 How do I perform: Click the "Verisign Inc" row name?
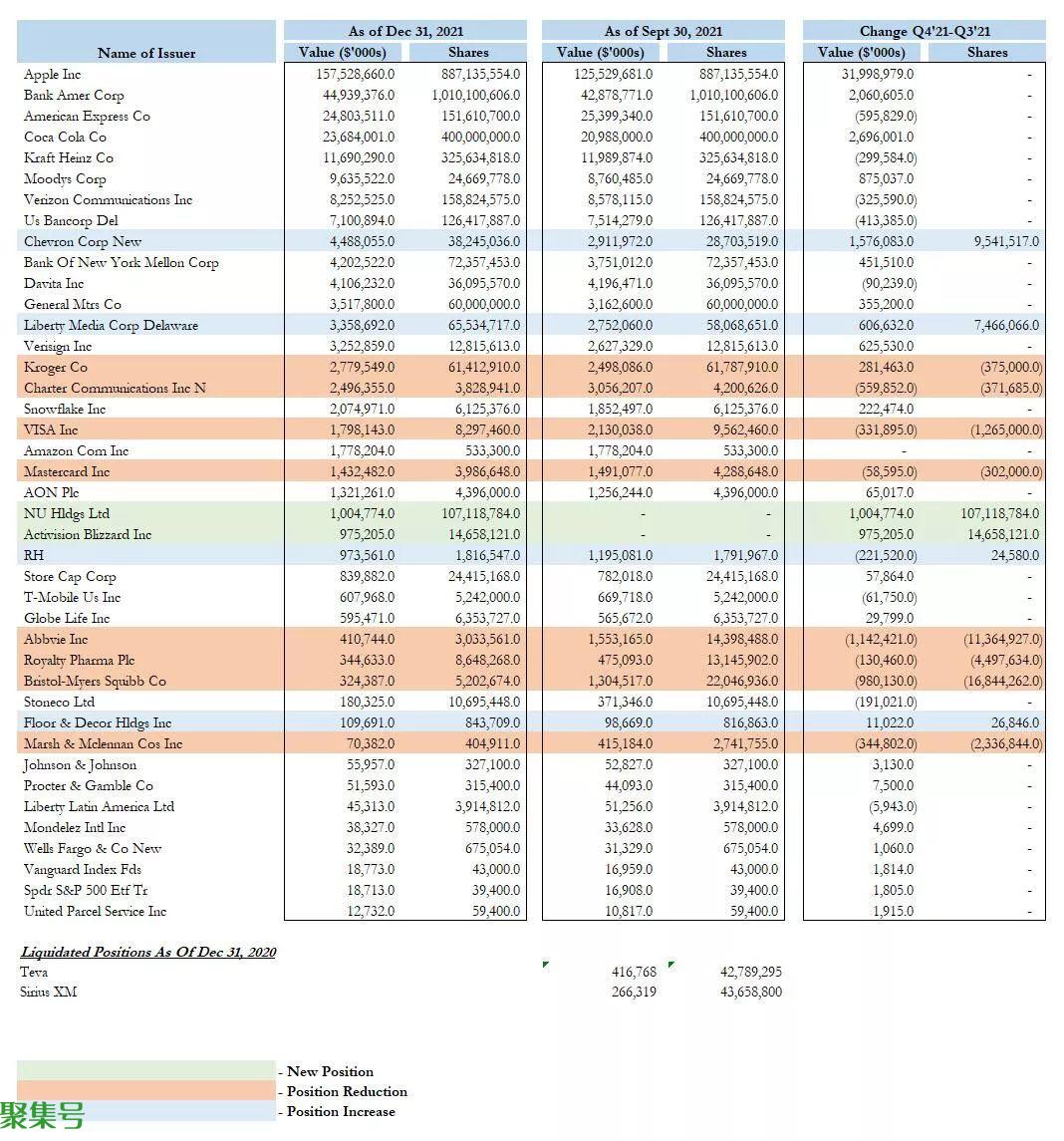coord(58,347)
